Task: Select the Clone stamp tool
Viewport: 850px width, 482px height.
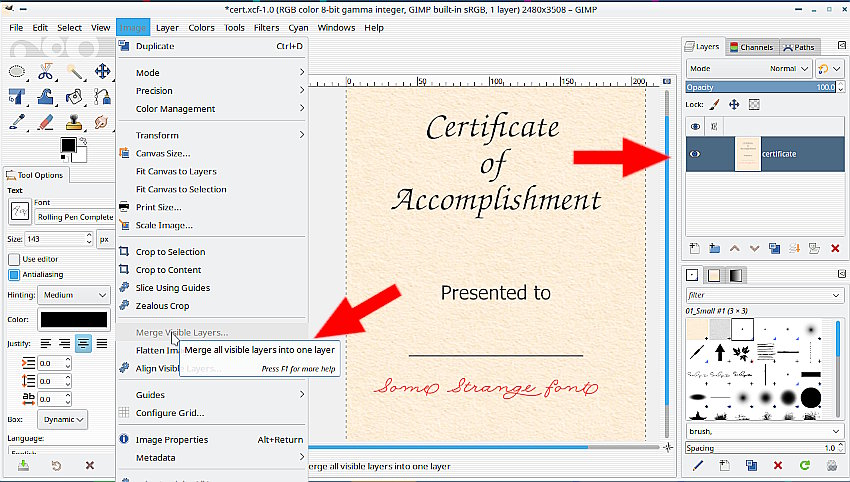Action: pos(74,123)
